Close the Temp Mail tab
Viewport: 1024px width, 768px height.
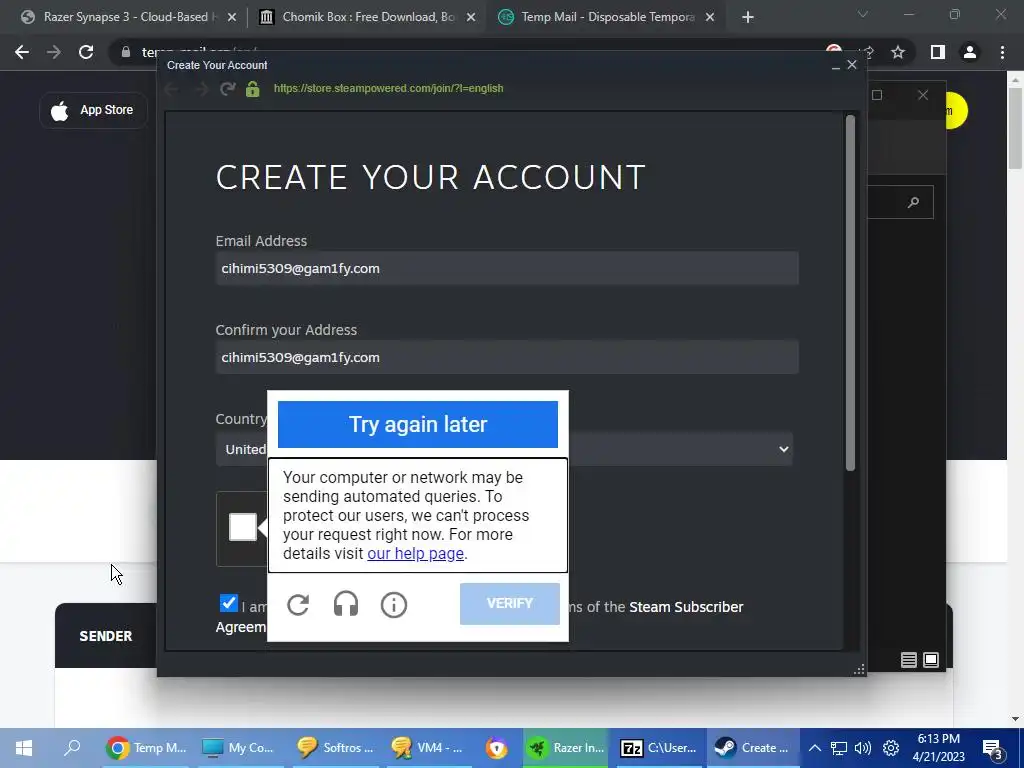[x=710, y=18]
